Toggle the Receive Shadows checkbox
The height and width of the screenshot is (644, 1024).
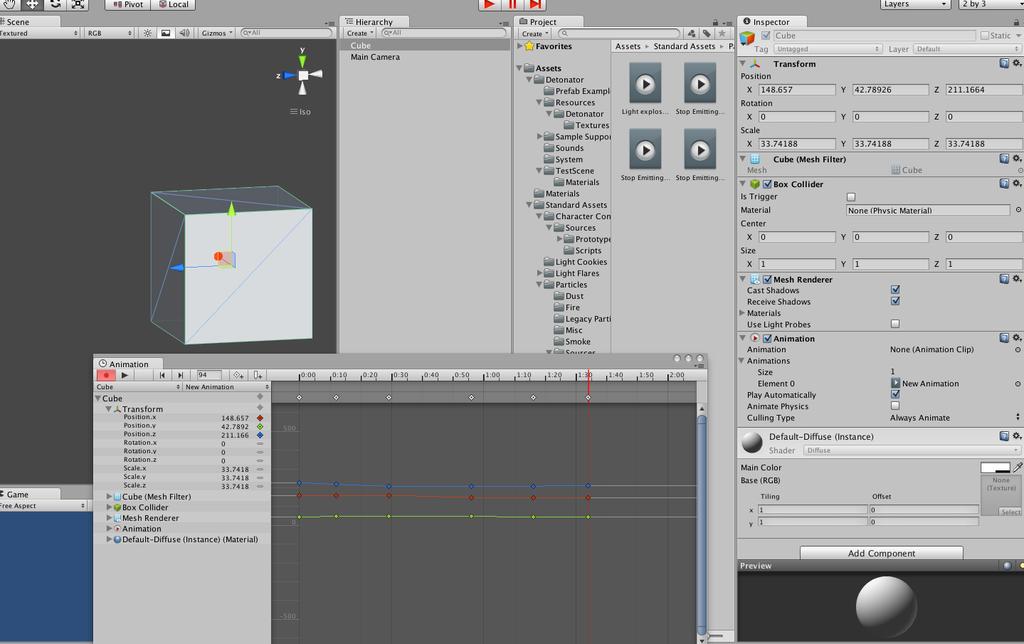pyautogui.click(x=895, y=301)
